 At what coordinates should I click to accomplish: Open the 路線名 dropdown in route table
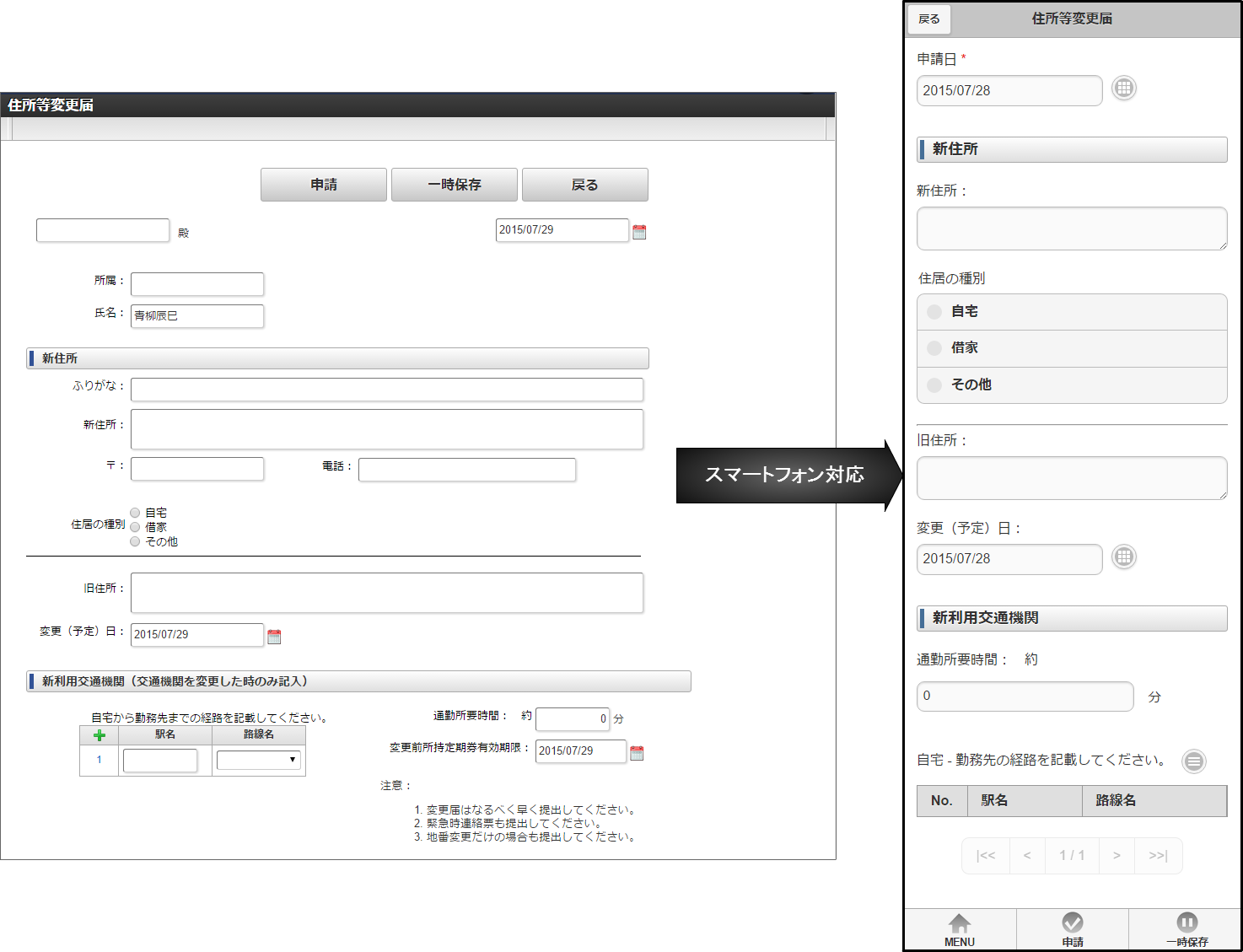[258, 760]
